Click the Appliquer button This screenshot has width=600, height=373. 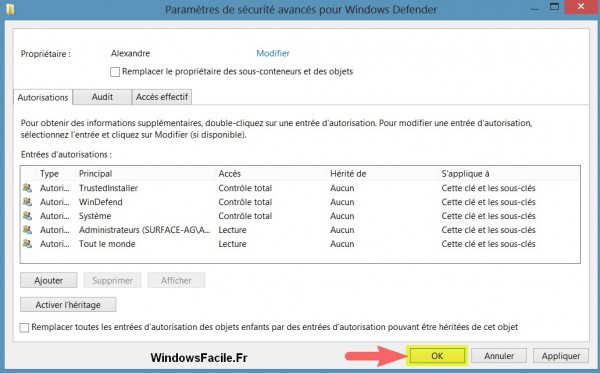[561, 356]
